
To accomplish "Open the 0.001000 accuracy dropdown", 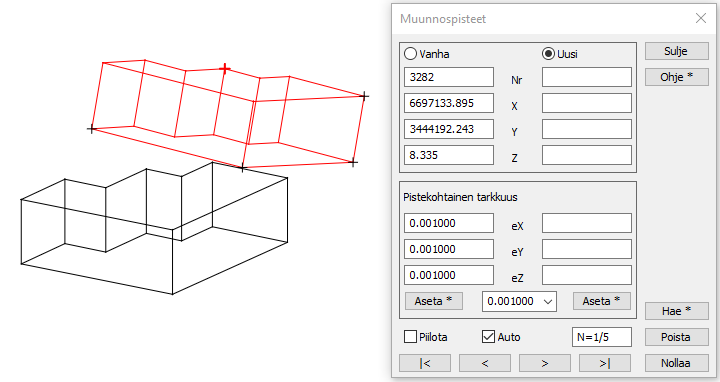I will [x=519, y=301].
